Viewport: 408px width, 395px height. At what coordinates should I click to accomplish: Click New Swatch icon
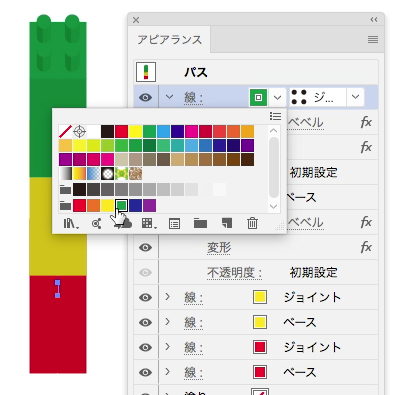(227, 223)
